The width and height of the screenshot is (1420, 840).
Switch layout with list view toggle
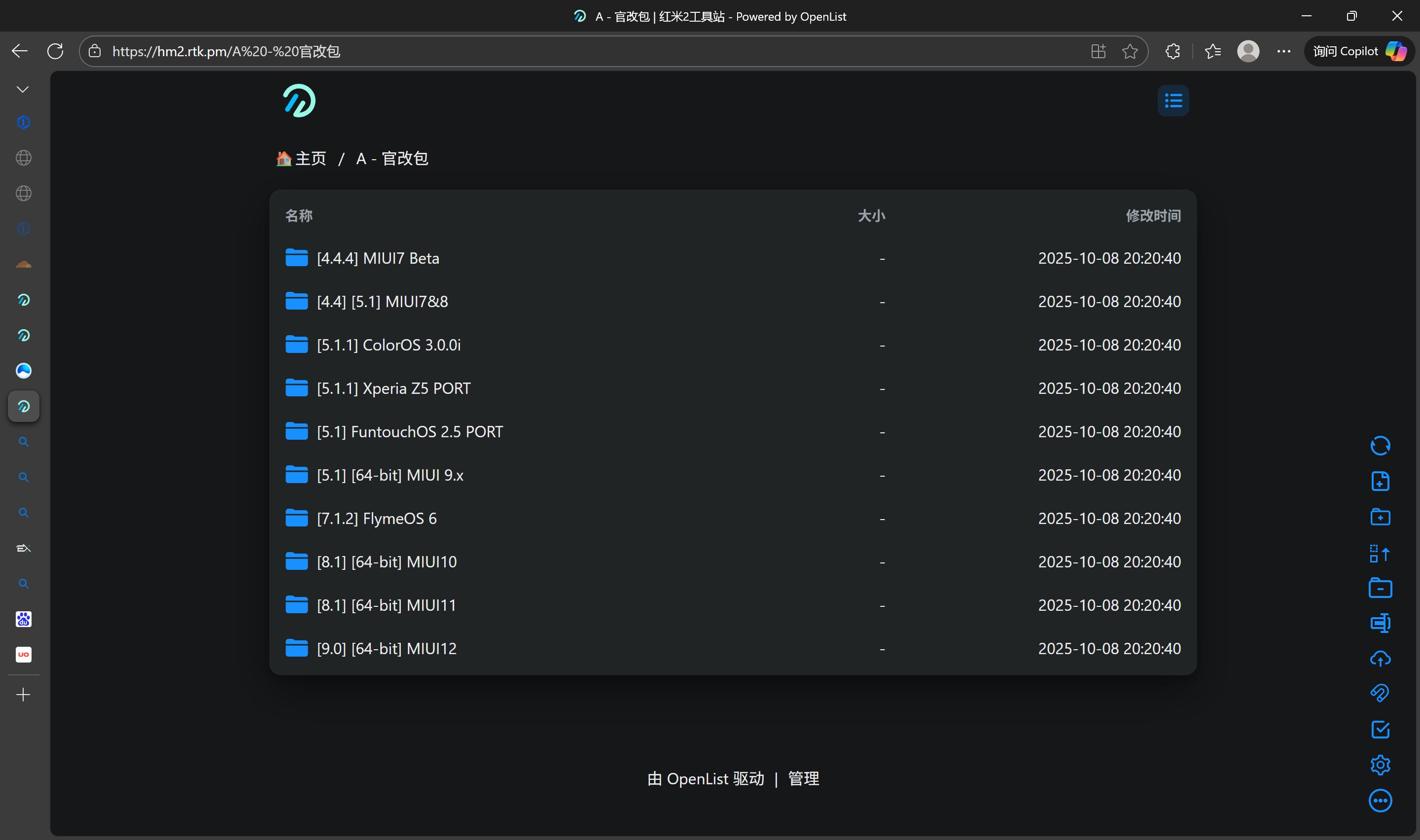[1172, 101]
